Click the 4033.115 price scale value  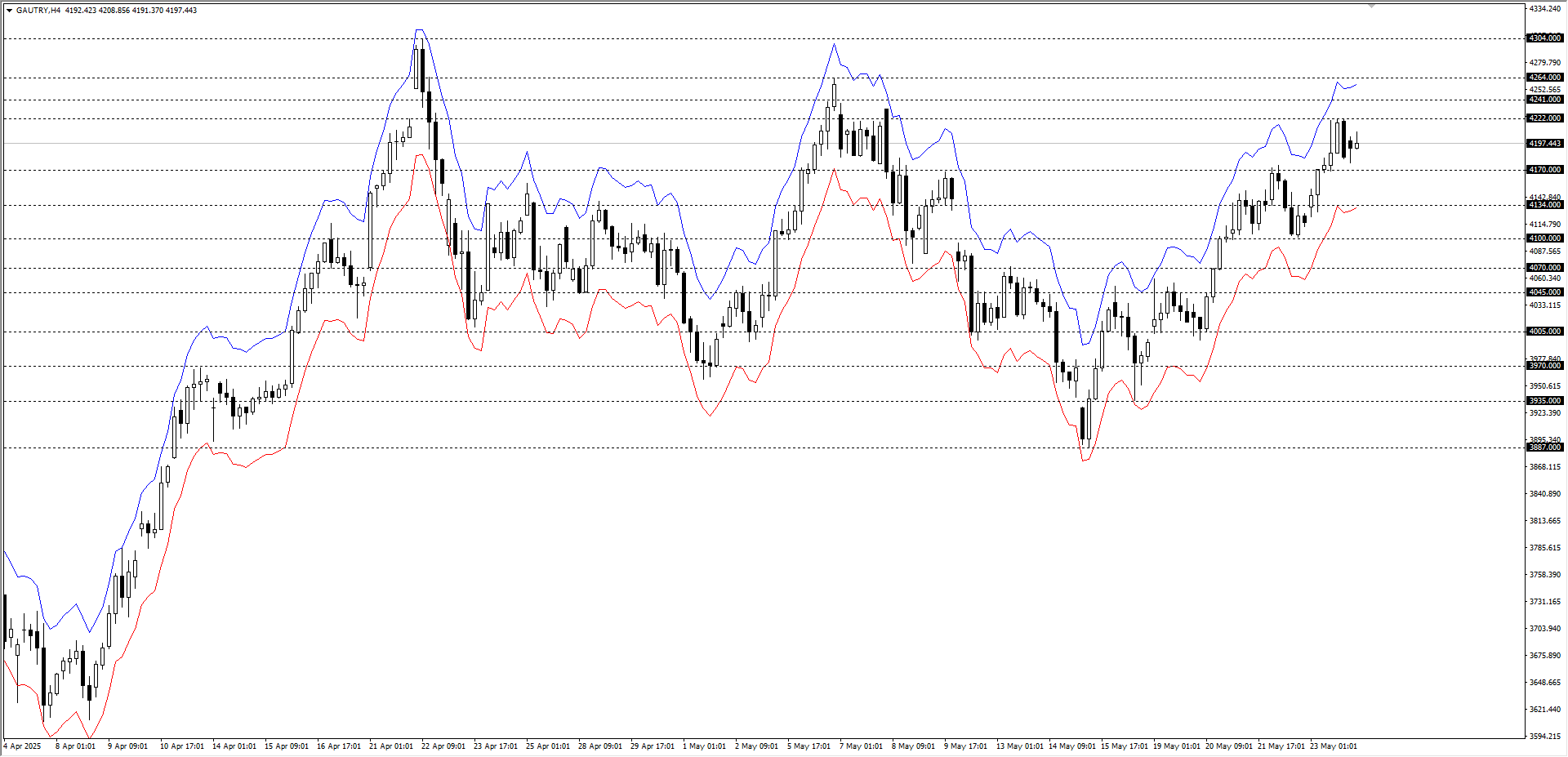coord(1544,305)
